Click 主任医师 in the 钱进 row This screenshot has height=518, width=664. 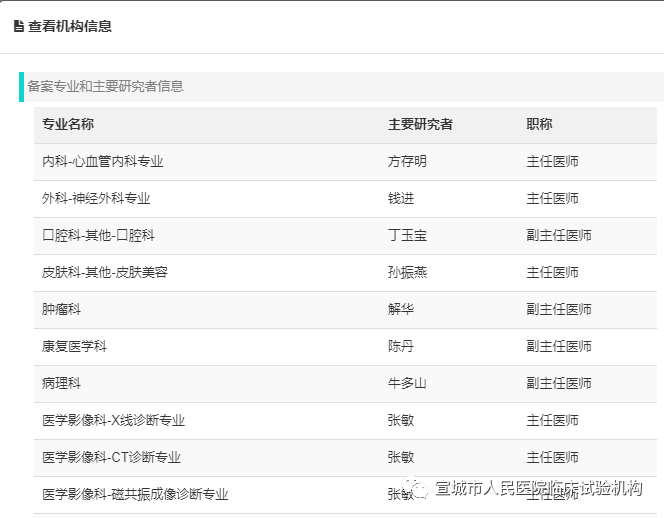[552, 198]
